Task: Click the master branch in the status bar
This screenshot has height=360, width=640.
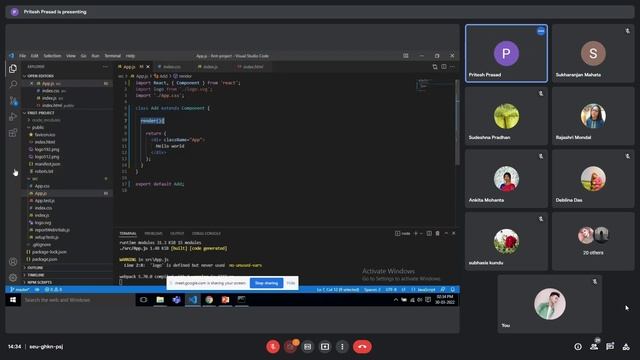Action: (x=20, y=289)
